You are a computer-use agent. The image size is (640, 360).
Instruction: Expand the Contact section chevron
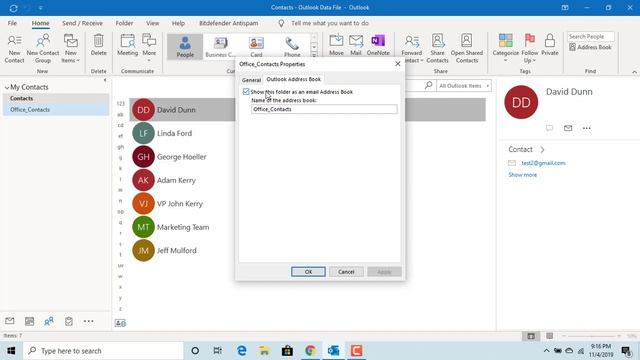pyautogui.click(x=542, y=149)
